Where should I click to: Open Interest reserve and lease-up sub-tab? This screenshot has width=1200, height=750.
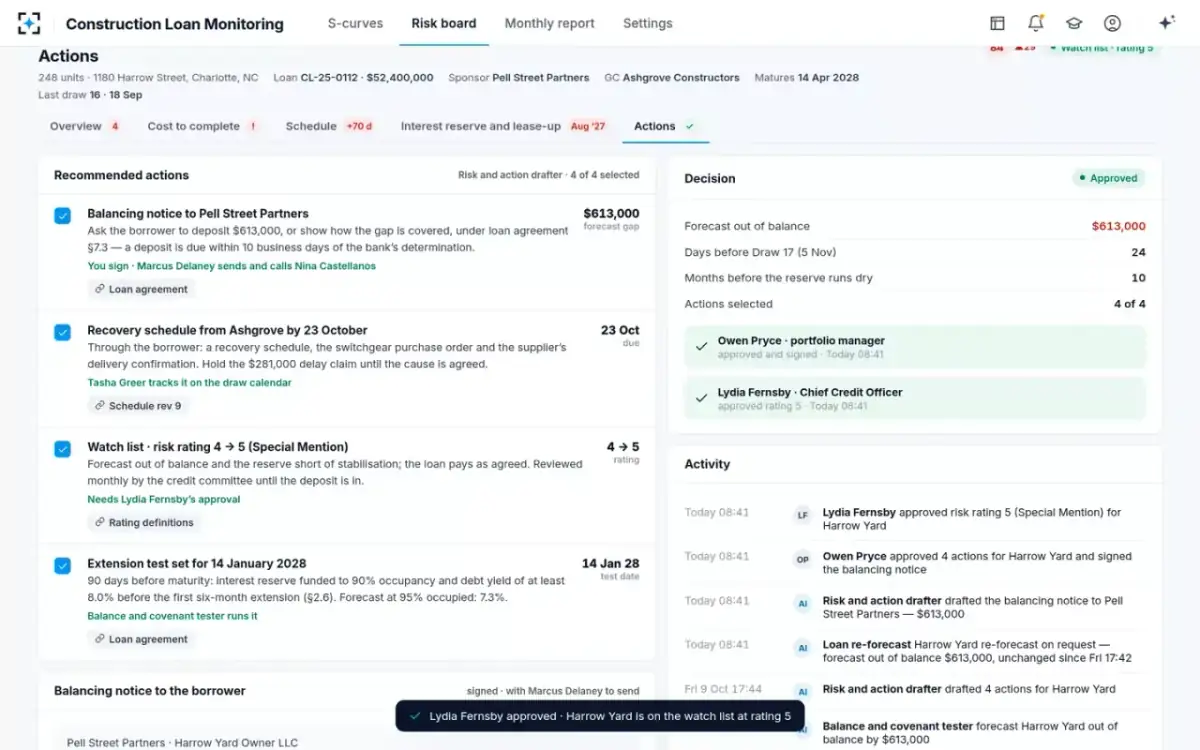[x=504, y=126]
